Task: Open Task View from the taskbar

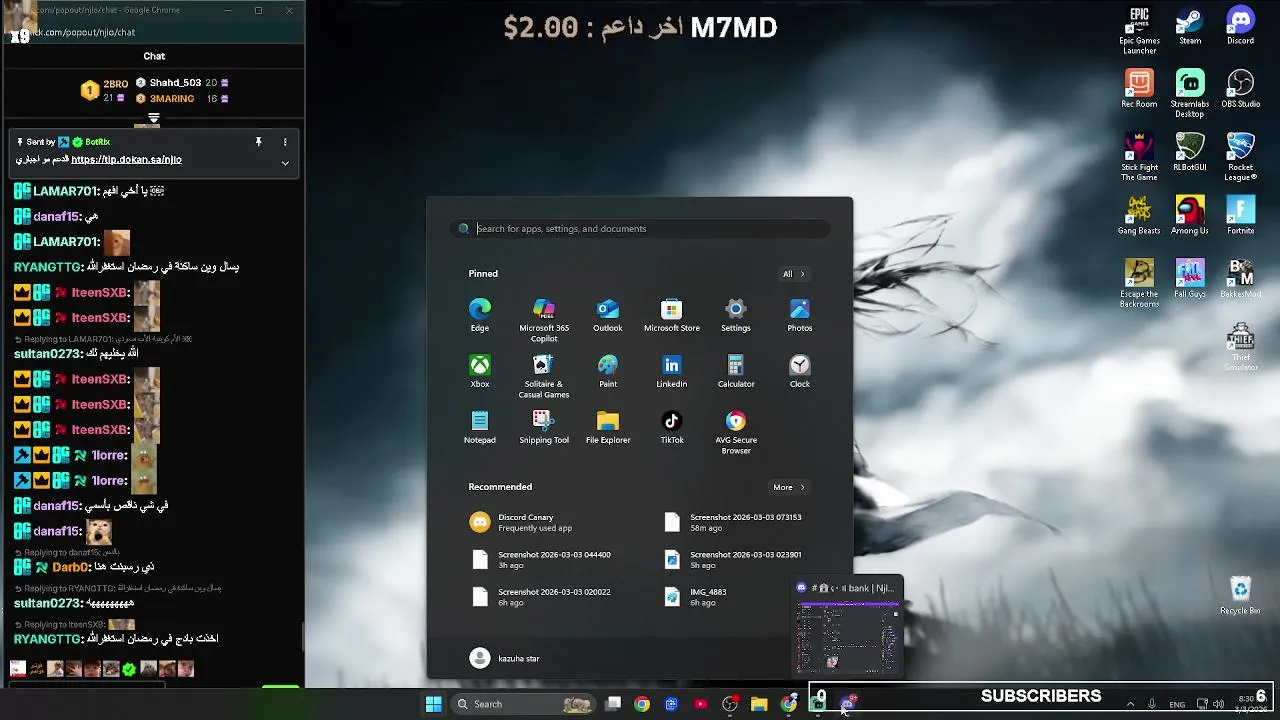Action: pos(613,704)
